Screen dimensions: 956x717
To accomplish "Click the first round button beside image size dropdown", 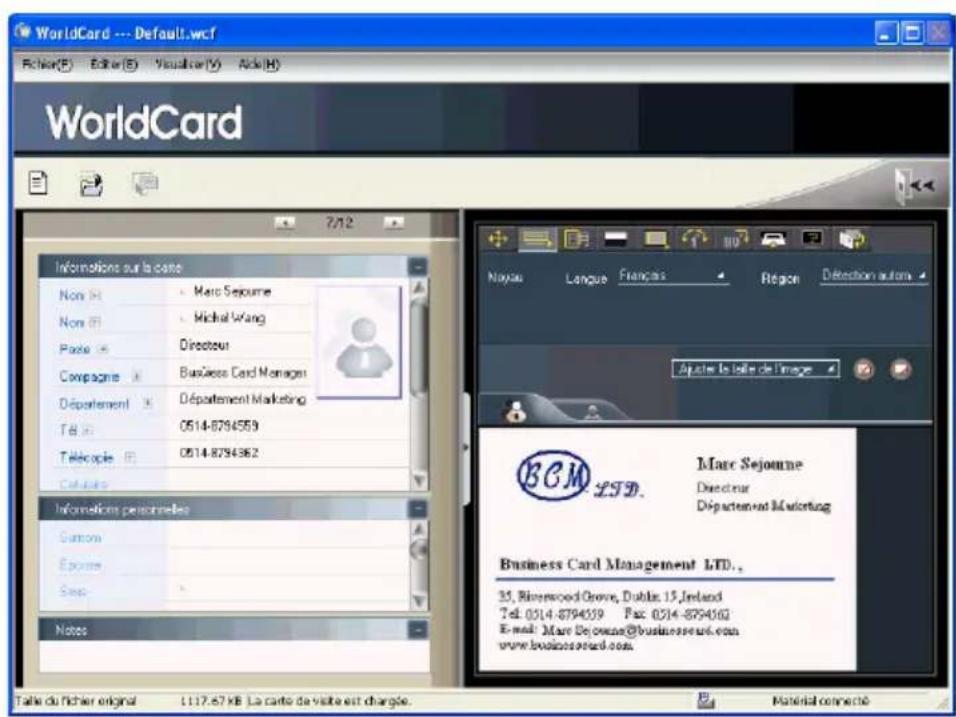I will (863, 369).
